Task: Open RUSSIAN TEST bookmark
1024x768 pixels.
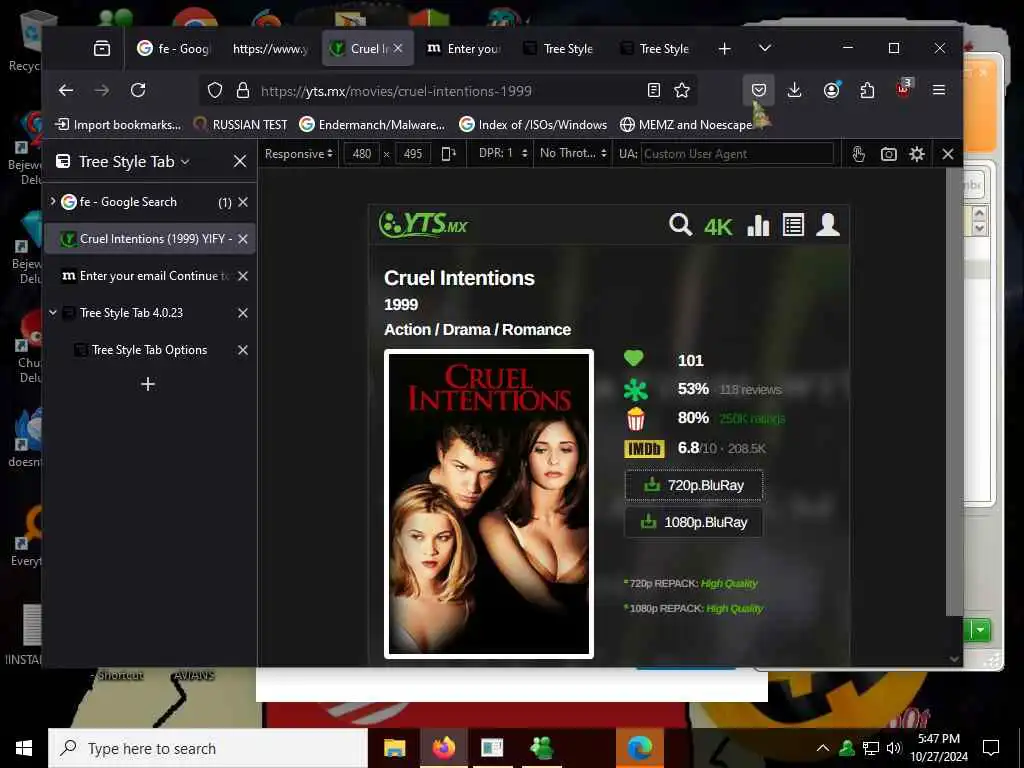Action: click(241, 125)
